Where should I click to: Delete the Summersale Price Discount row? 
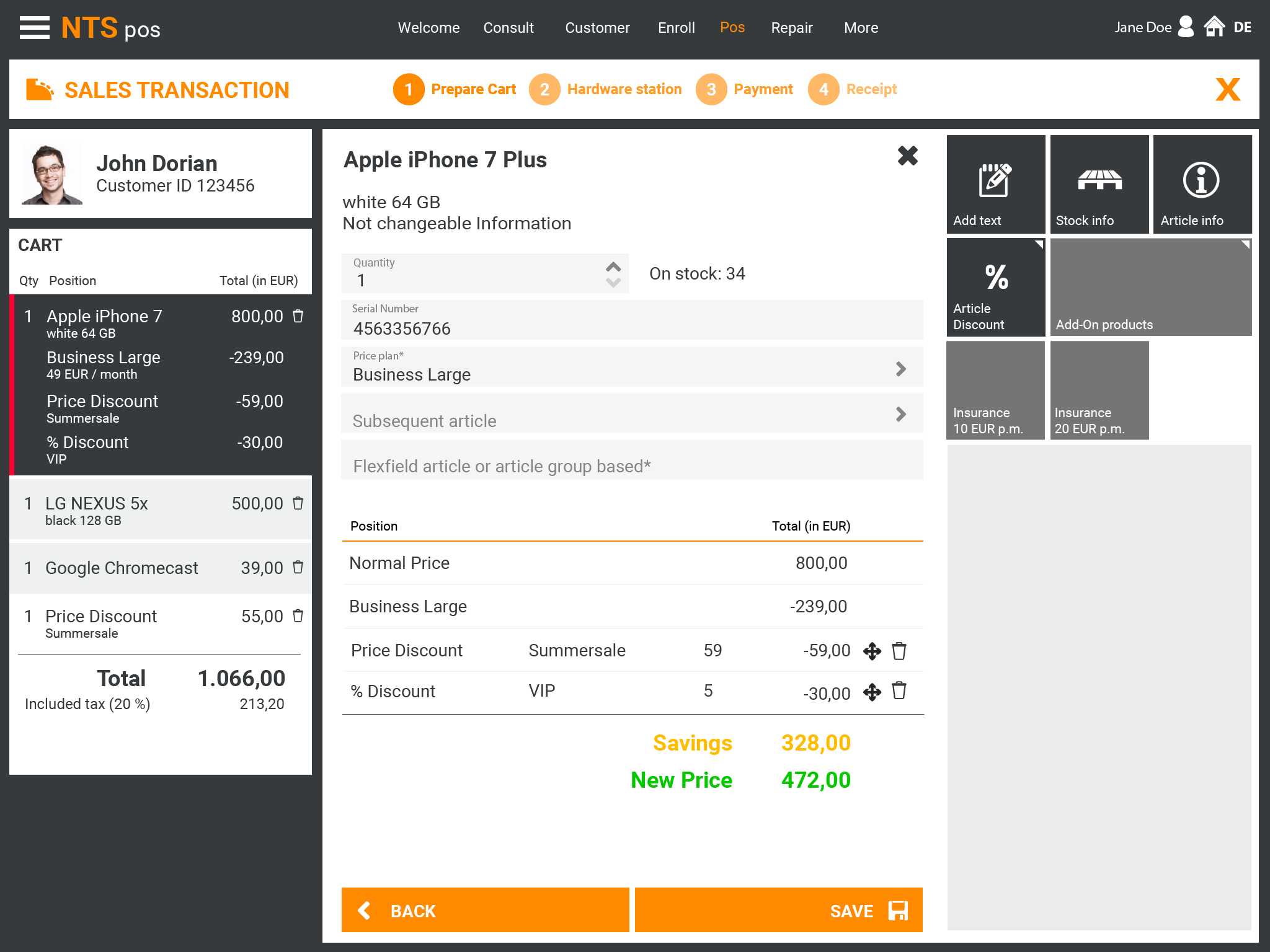899,651
